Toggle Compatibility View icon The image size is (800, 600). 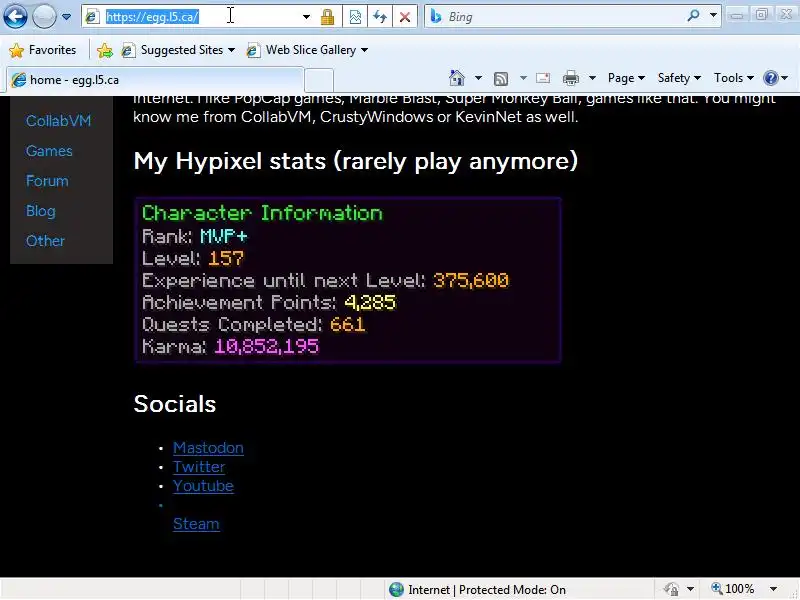click(355, 17)
